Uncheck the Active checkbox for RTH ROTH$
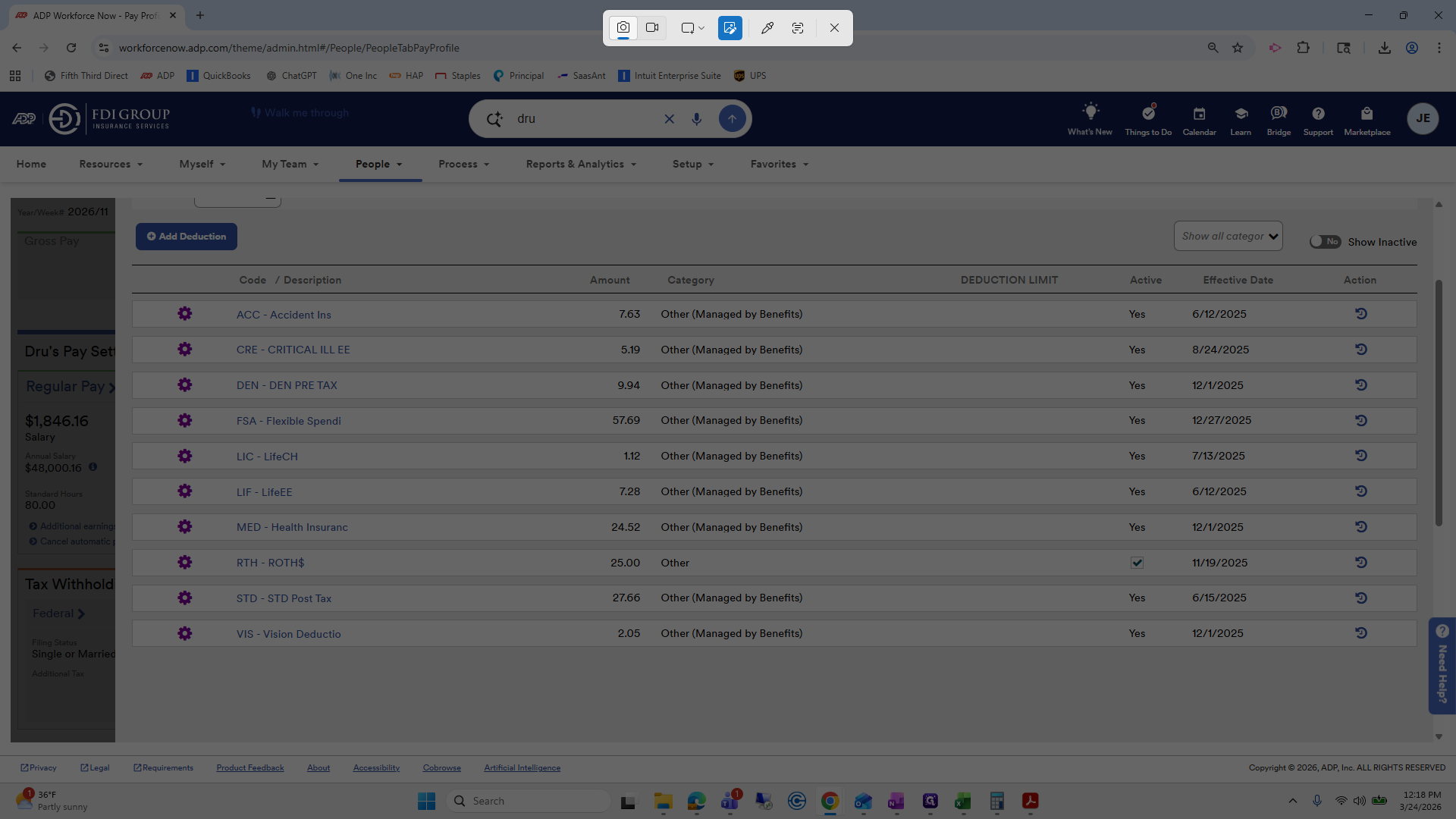This screenshot has width=1456, height=819. click(x=1137, y=563)
